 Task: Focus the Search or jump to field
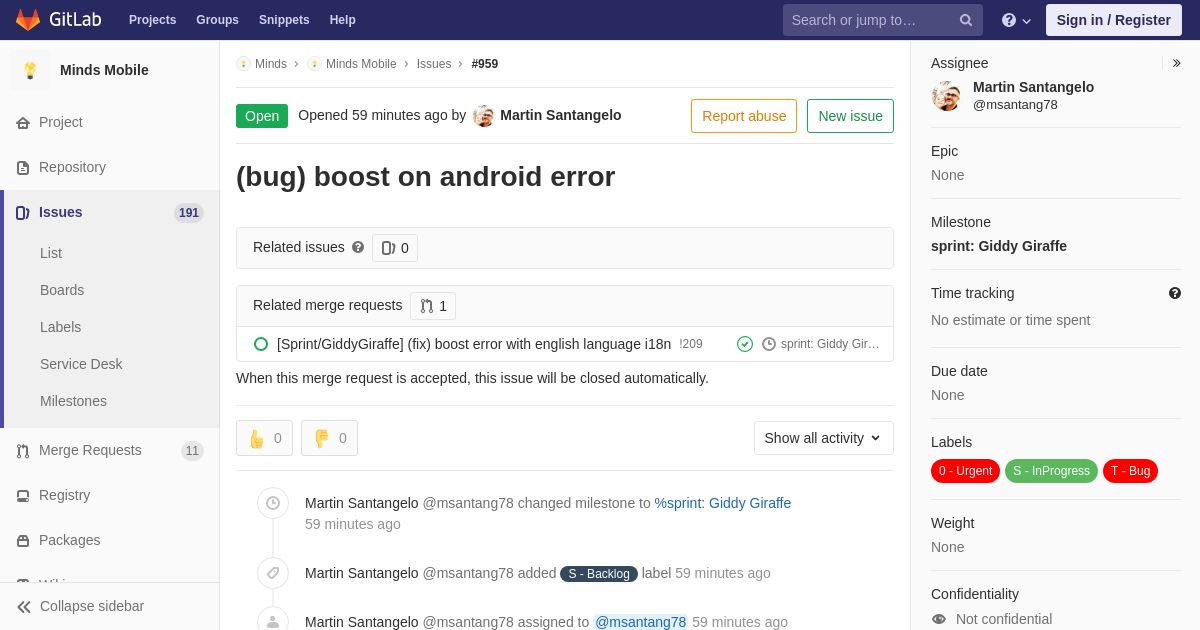[x=883, y=20]
